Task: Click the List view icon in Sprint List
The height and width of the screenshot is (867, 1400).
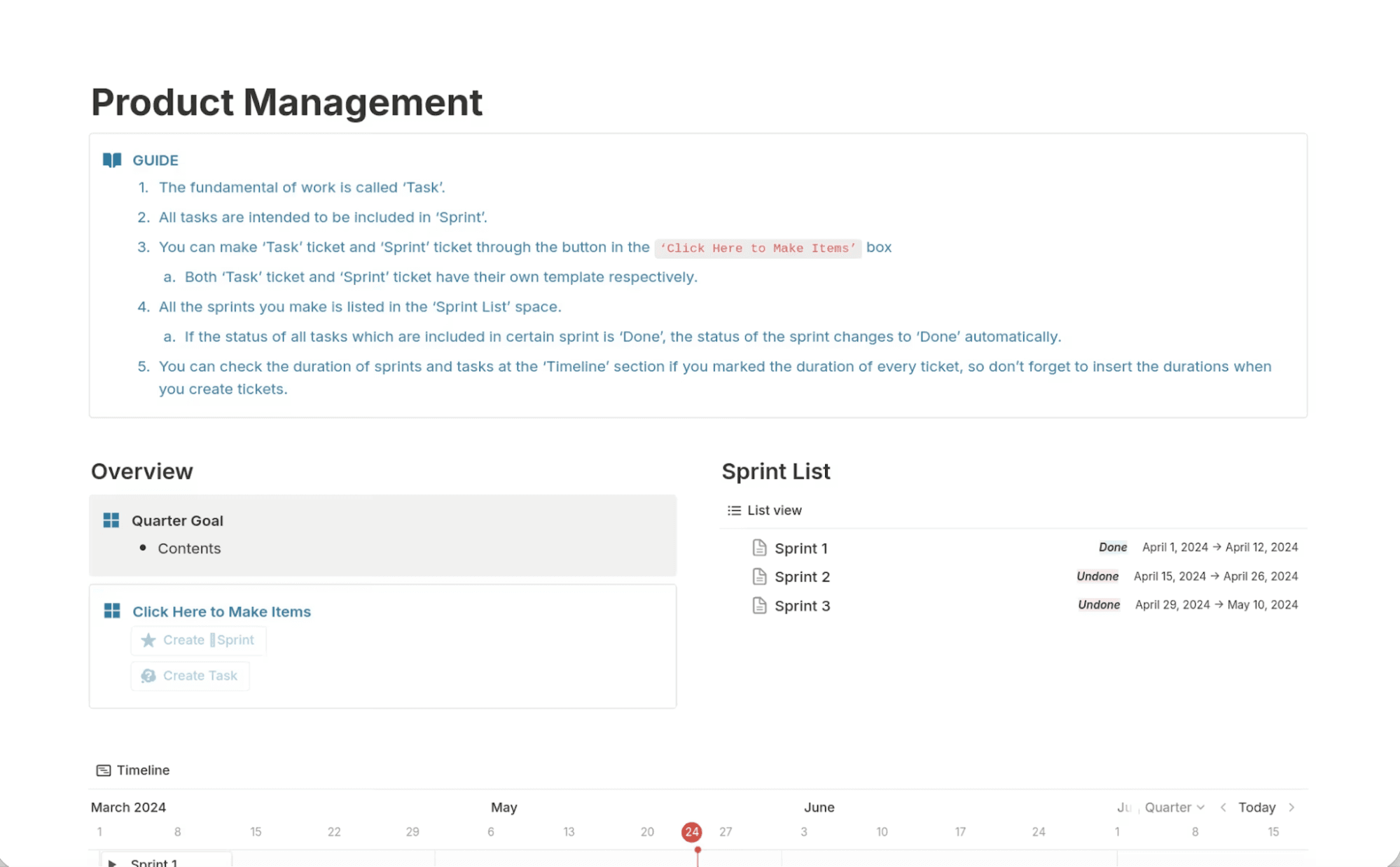Action: point(733,510)
